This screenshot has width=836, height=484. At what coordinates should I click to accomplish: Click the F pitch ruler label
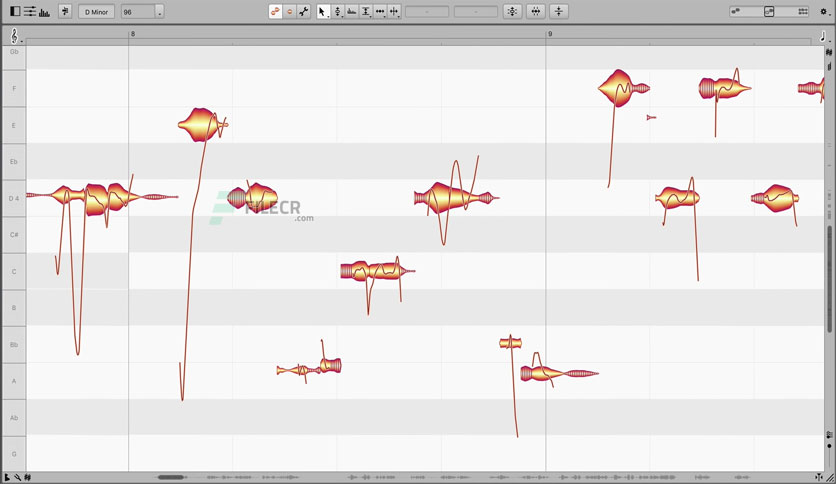point(14,88)
